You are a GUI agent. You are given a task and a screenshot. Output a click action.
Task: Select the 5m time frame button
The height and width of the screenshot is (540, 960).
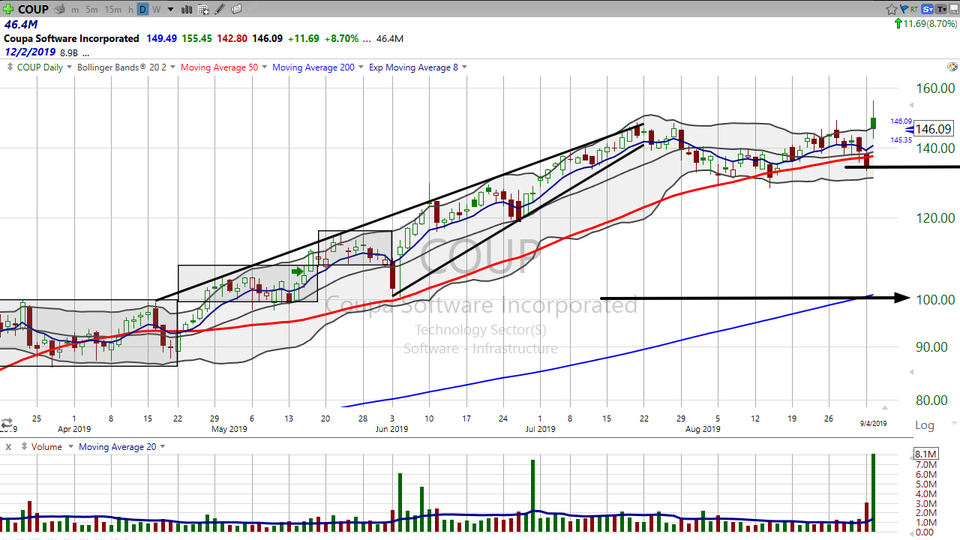92,9
